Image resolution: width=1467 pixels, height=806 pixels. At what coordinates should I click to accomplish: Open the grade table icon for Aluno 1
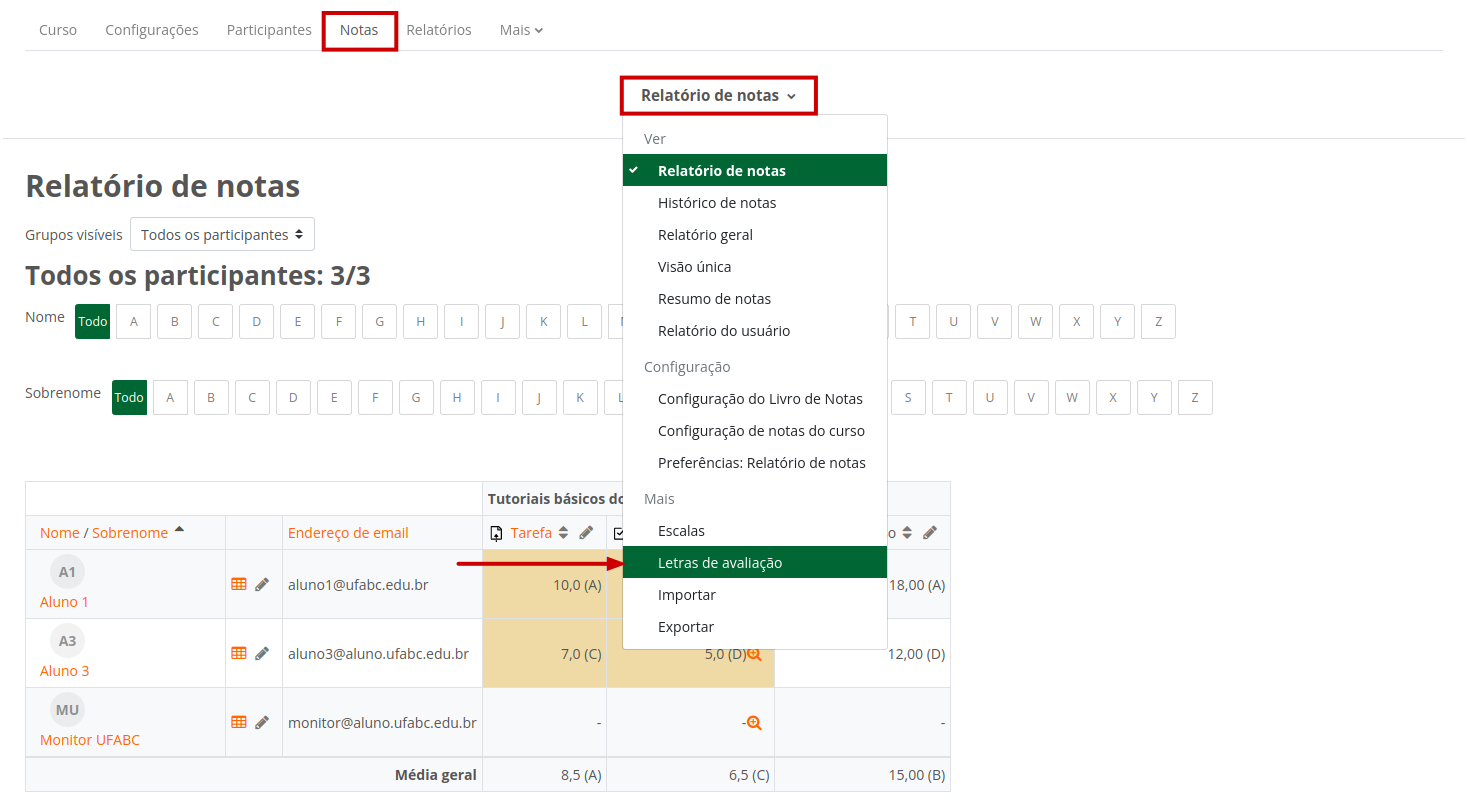[x=239, y=584]
